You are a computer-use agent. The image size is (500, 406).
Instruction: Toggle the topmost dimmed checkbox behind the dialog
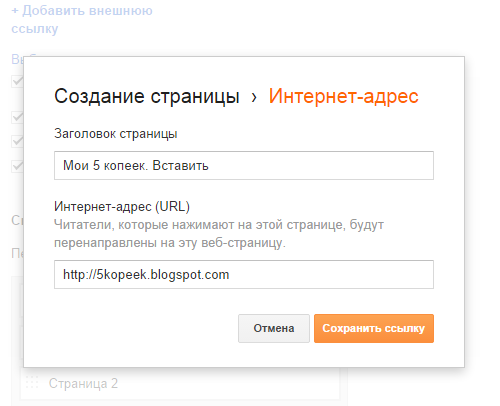(x=17, y=81)
